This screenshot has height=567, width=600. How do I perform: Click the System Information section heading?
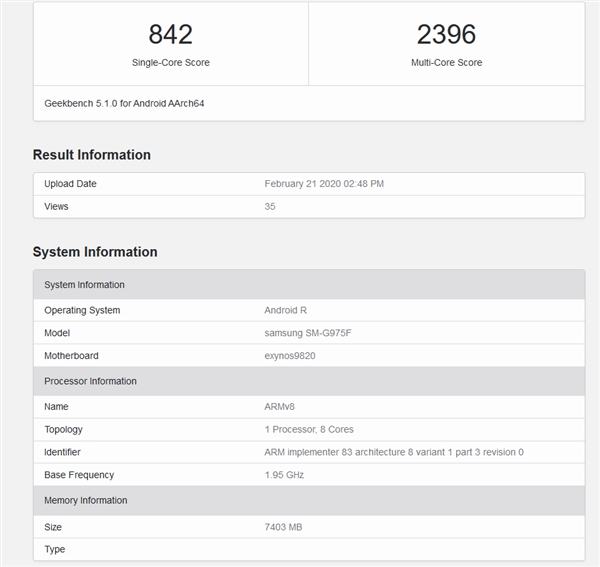click(x=95, y=252)
